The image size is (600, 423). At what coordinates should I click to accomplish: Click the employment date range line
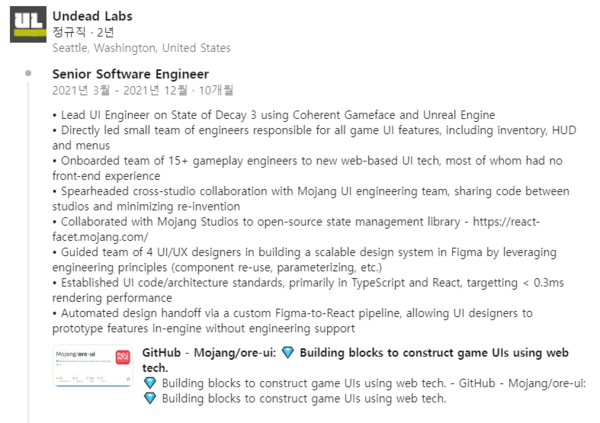(143, 90)
